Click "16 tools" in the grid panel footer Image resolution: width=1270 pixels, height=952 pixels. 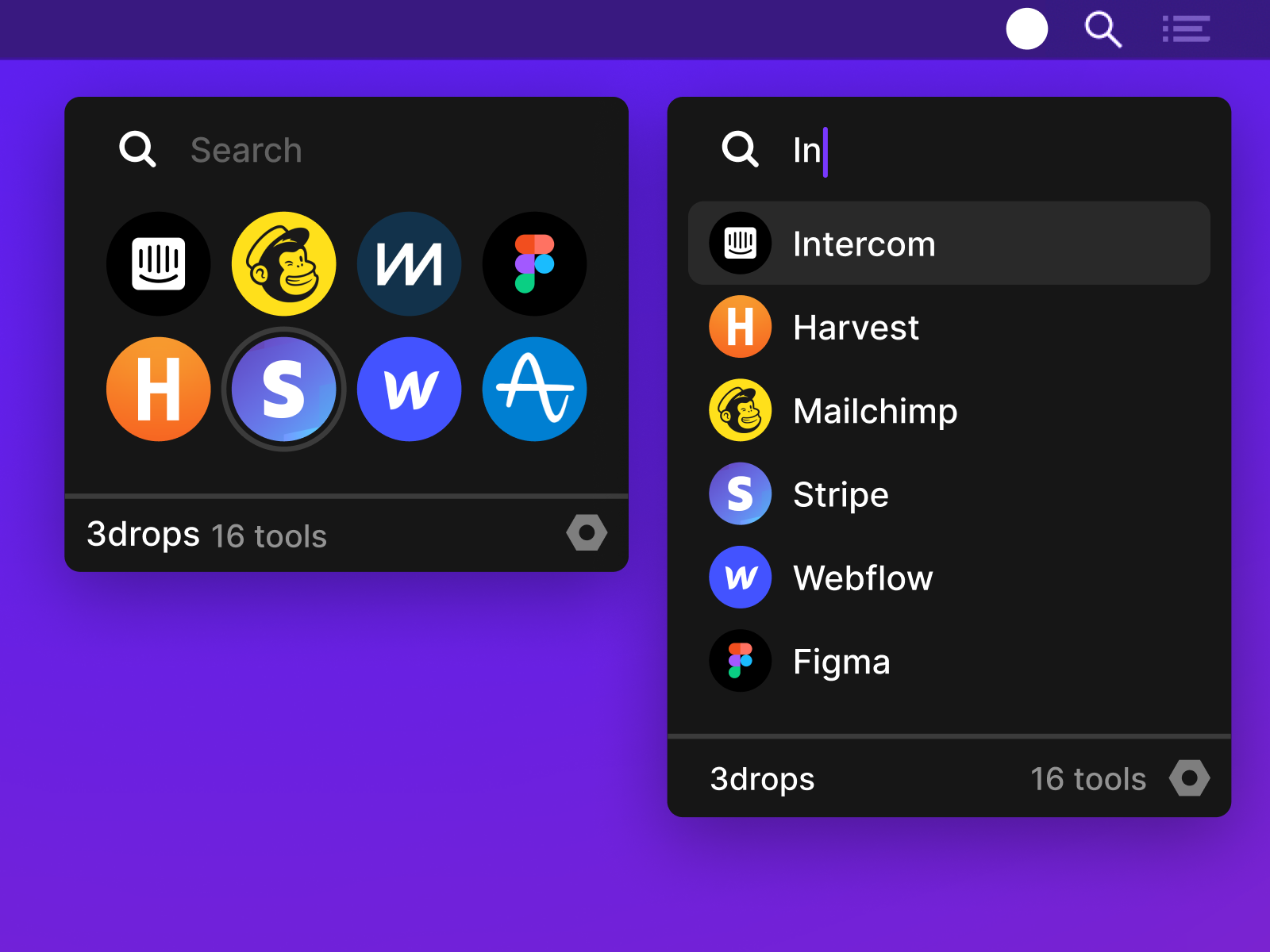pos(269,536)
